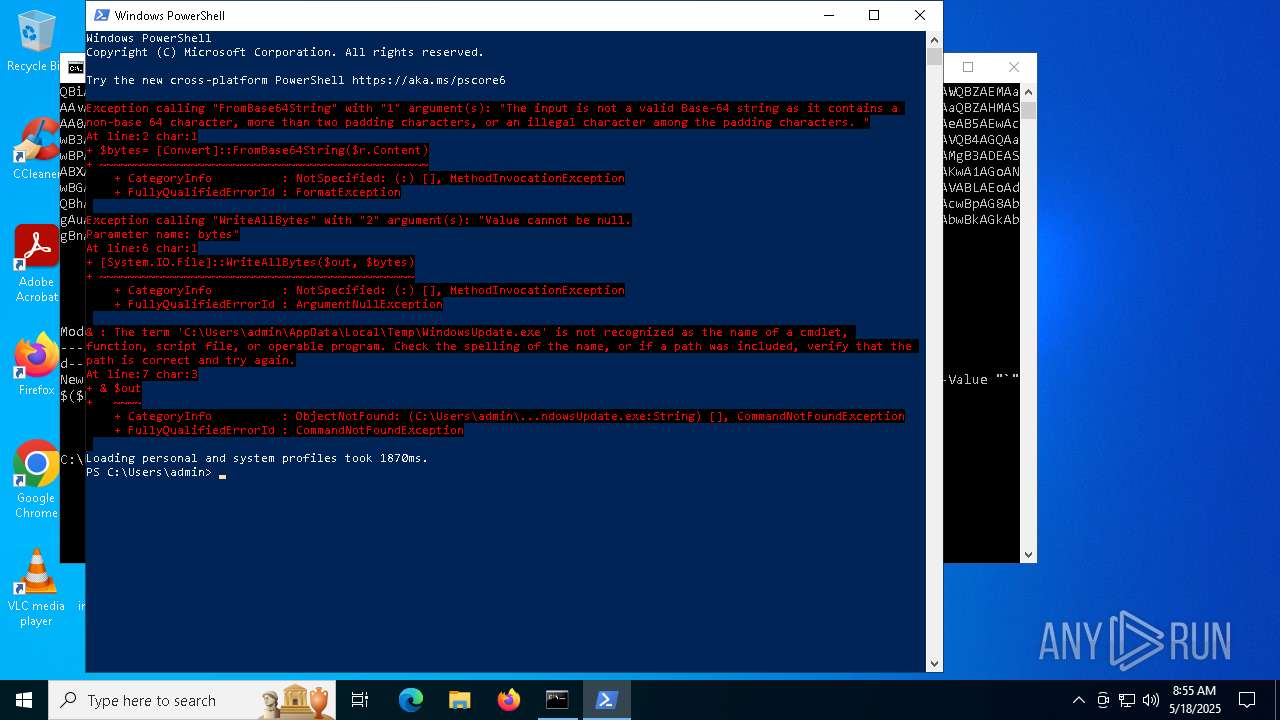Minimize the Windows PowerShell window
Screen dimensions: 1280x720
point(829,15)
